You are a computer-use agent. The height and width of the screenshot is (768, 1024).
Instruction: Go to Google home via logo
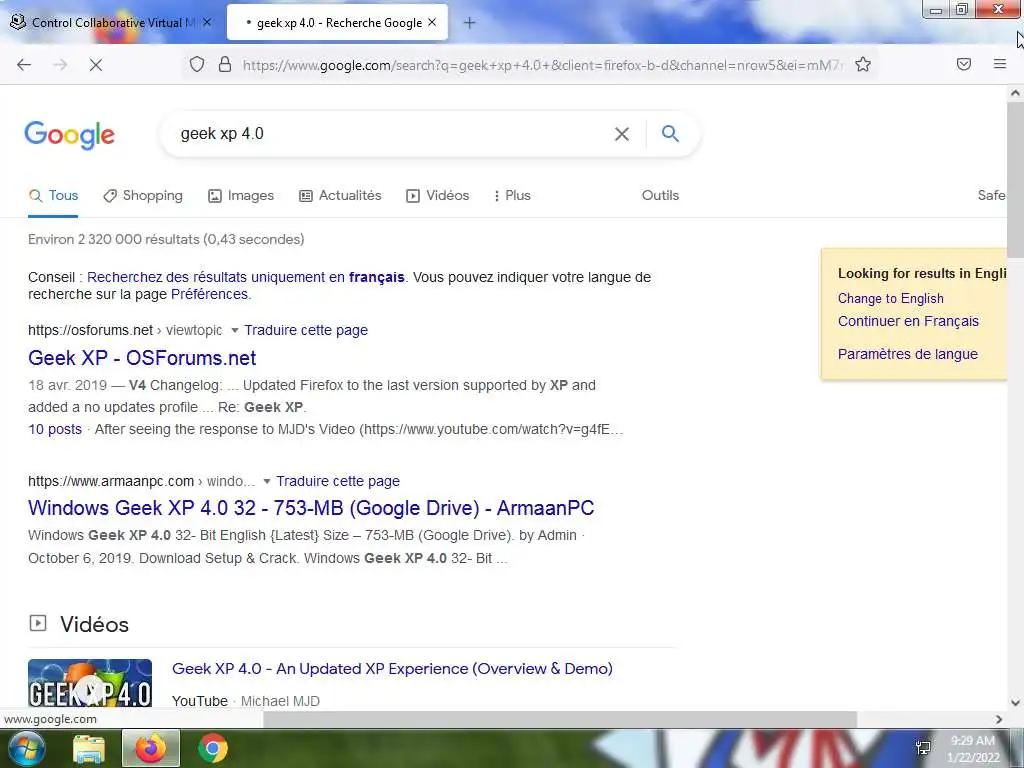click(x=70, y=135)
